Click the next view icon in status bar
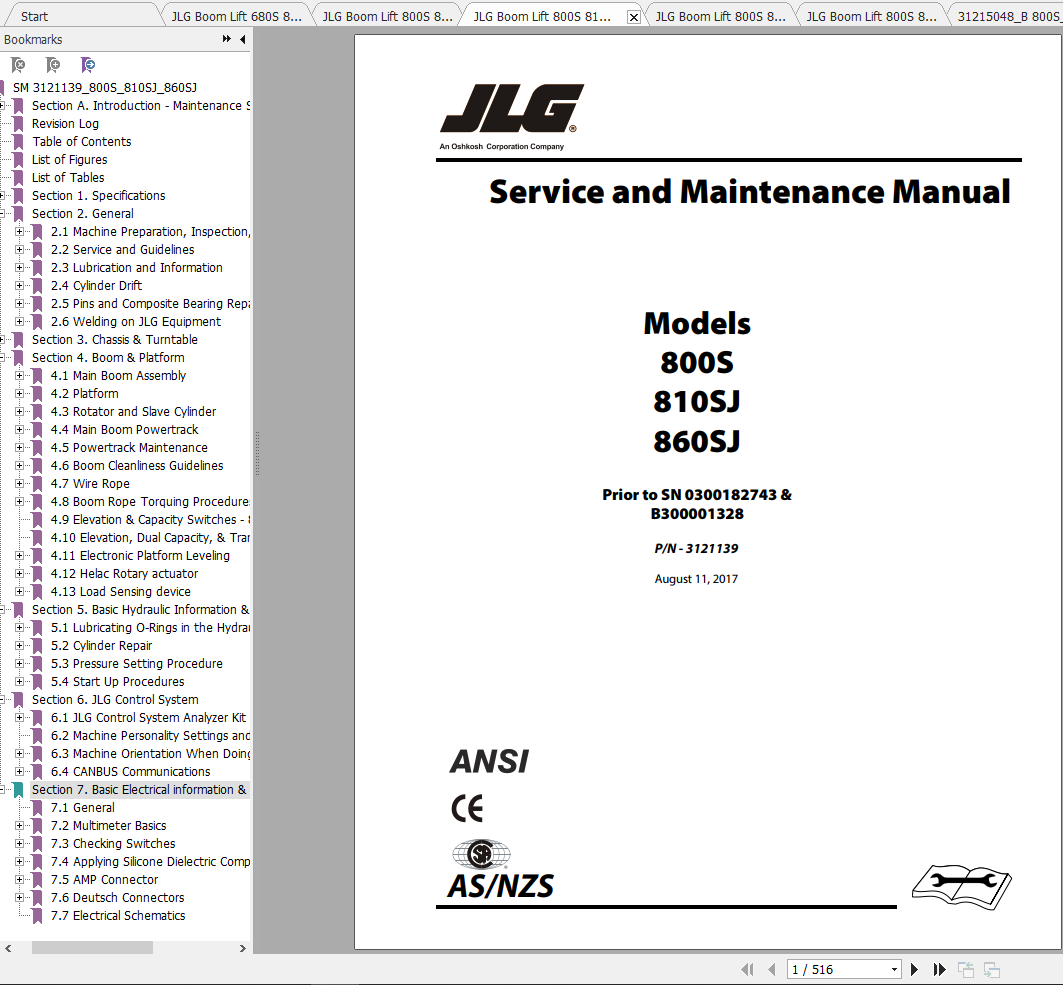The width and height of the screenshot is (1063, 985). (992, 970)
